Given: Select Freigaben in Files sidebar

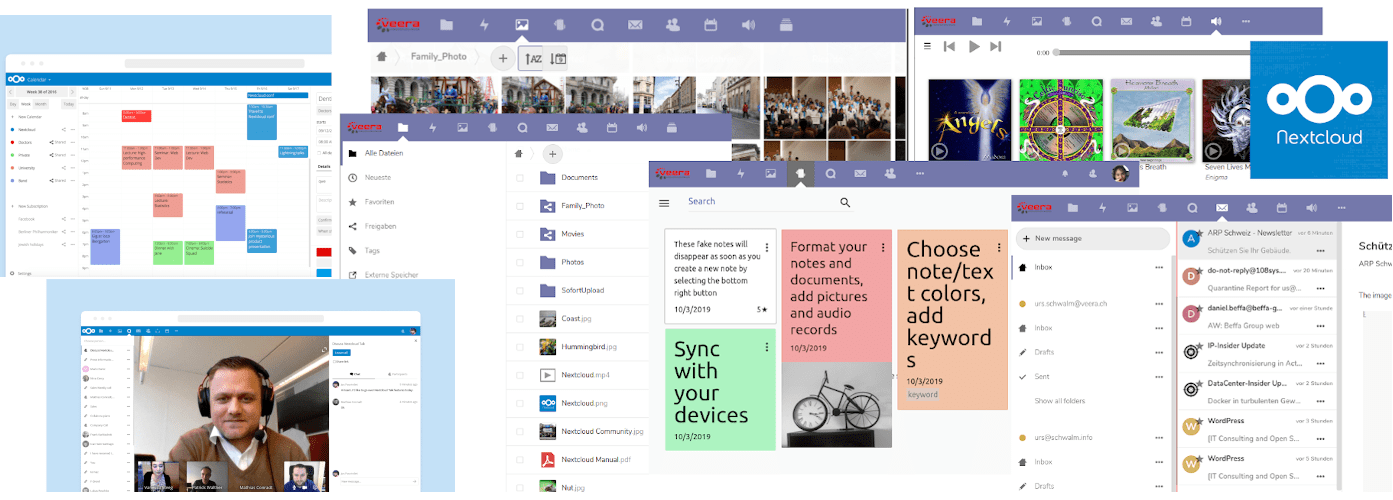Looking at the screenshot, I should tap(381, 226).
